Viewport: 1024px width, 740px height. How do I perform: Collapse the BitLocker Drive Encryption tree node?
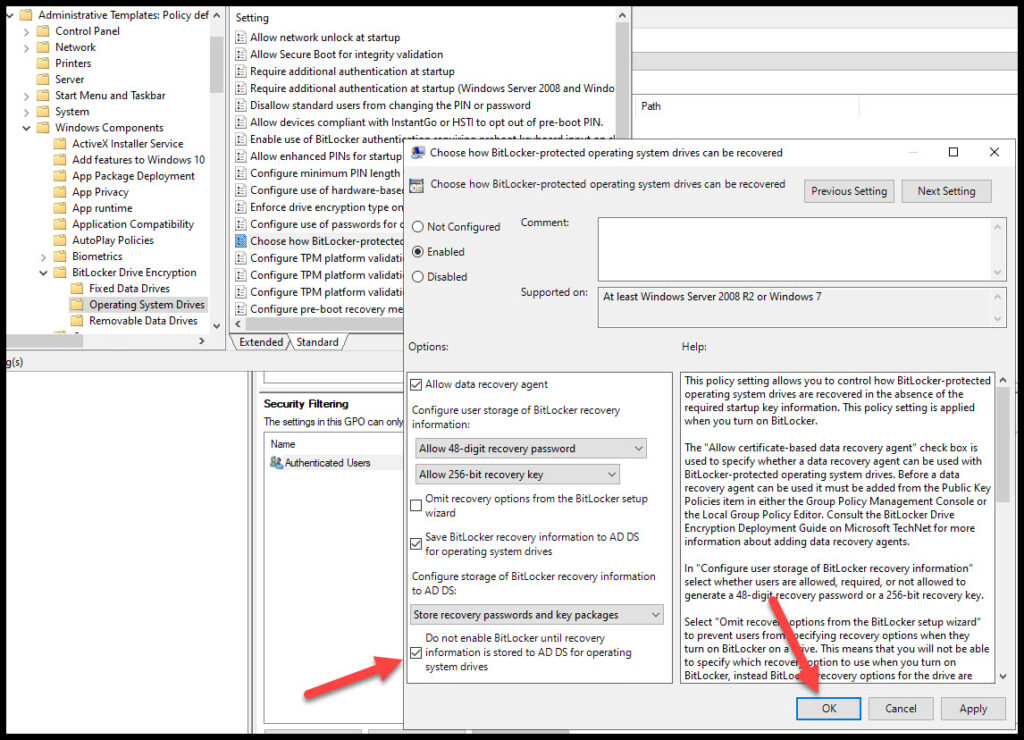[43, 273]
